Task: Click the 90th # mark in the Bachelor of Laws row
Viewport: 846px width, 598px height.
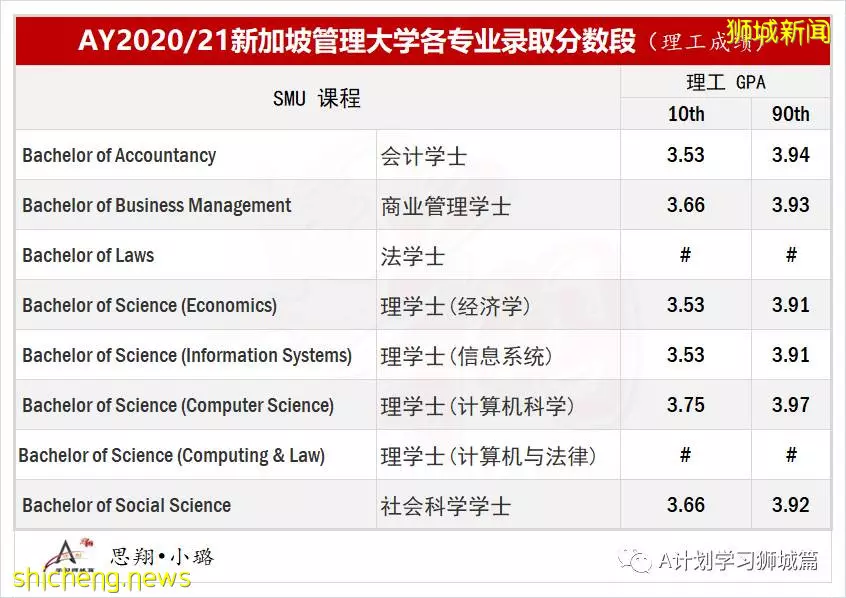Action: tap(791, 255)
